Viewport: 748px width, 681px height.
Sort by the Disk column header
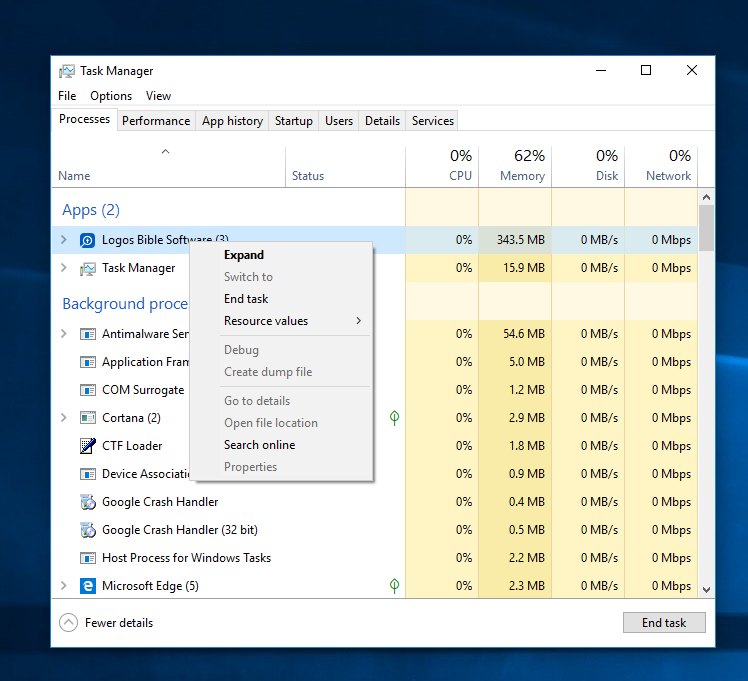pos(588,166)
